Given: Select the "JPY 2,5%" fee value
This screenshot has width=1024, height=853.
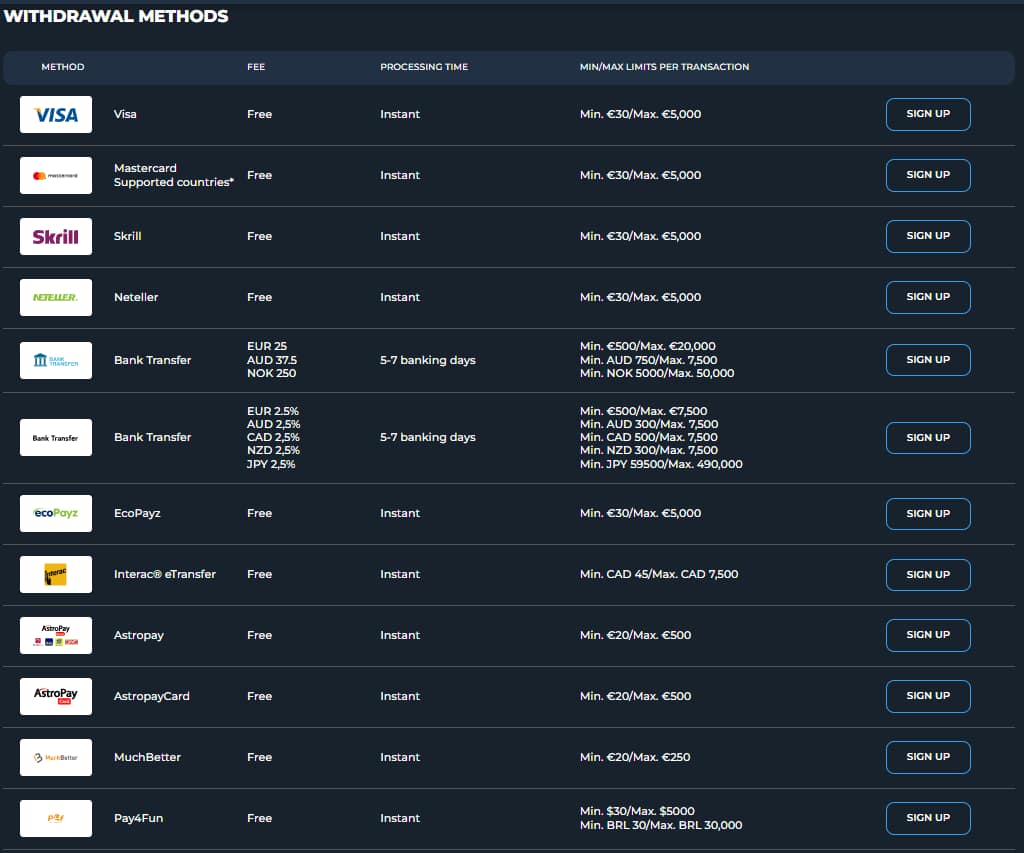Looking at the screenshot, I should (271, 464).
